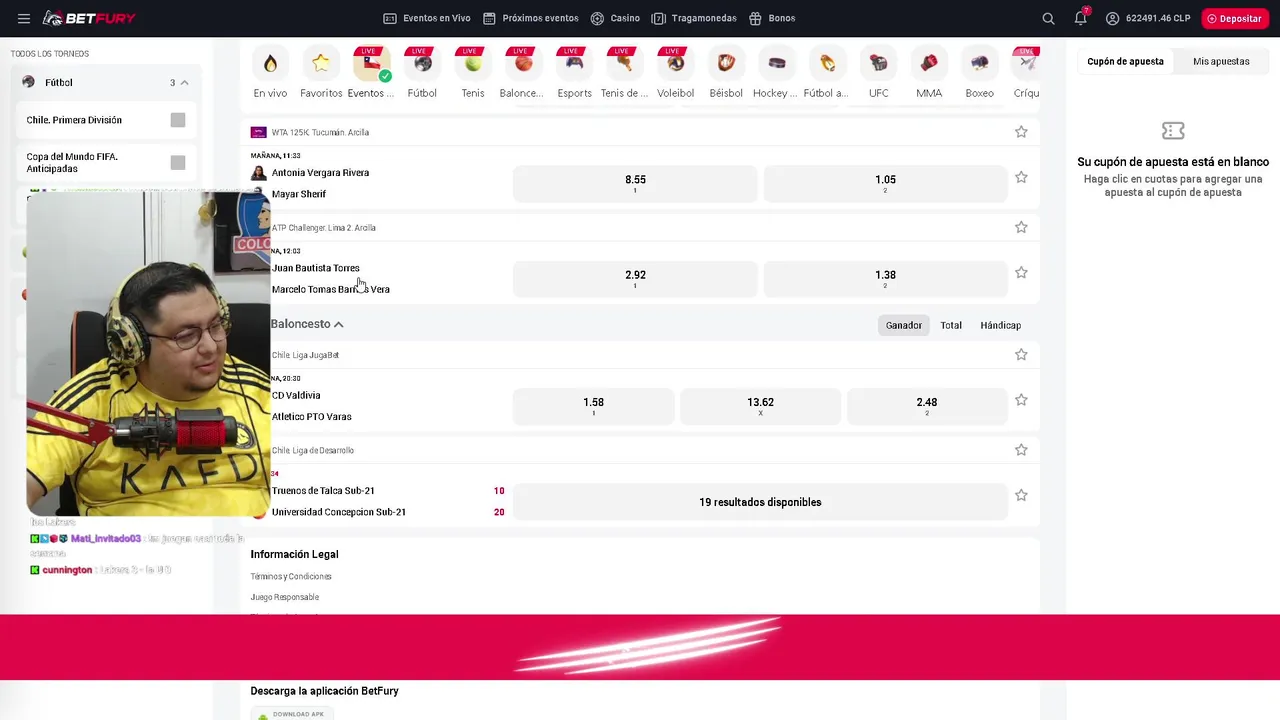Select the Total market tab
Image resolution: width=1280 pixels, height=720 pixels.
[951, 325]
